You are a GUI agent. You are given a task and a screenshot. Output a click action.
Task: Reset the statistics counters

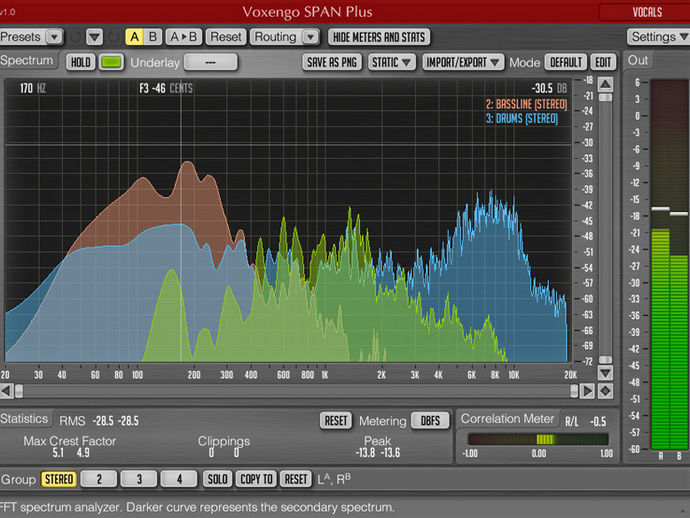point(336,421)
